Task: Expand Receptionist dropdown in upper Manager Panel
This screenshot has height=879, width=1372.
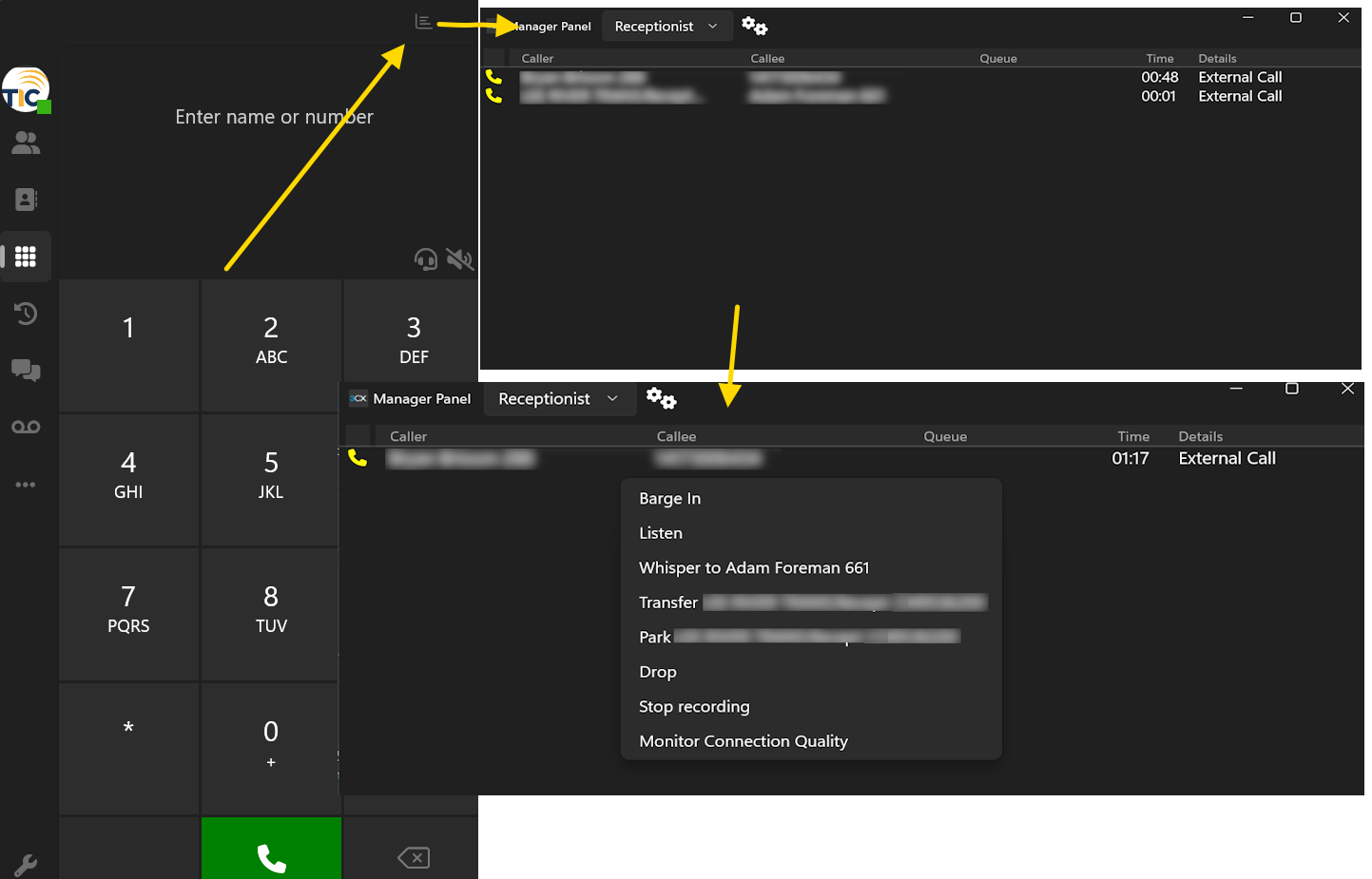Action: [x=667, y=27]
